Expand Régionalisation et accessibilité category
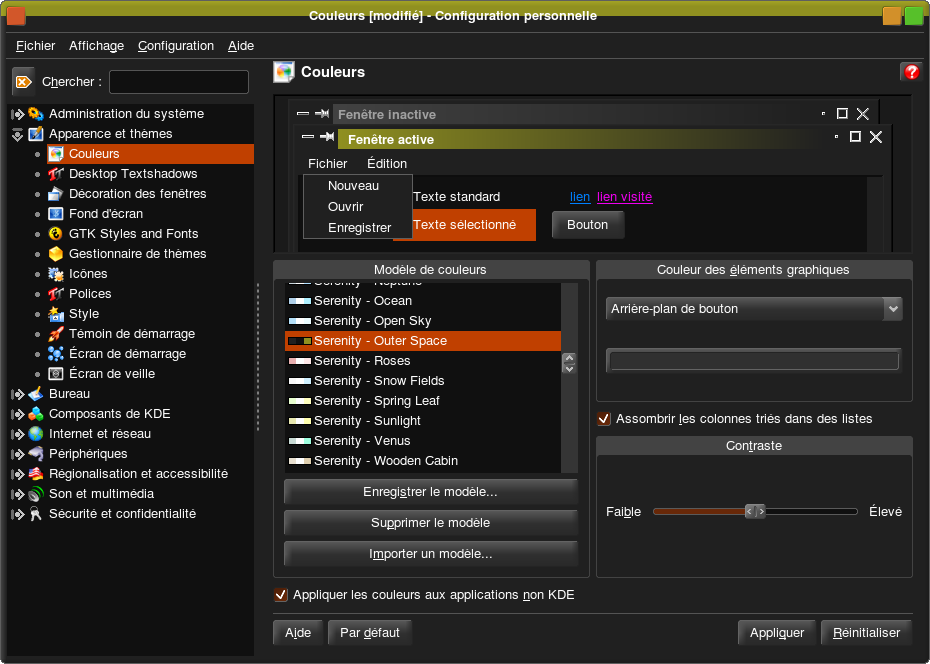Screen dimensions: 930x664 coord(17,474)
